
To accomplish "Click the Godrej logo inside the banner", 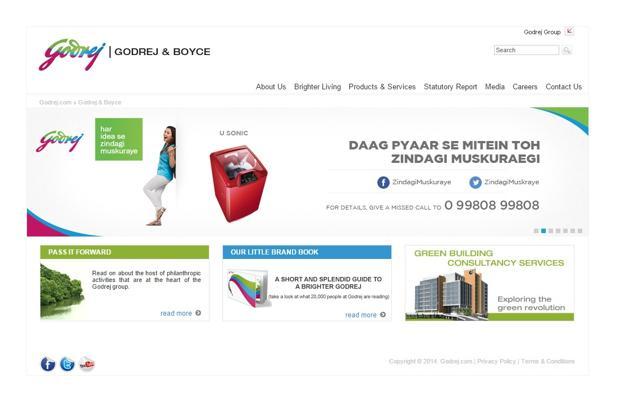I will [x=60, y=141].
